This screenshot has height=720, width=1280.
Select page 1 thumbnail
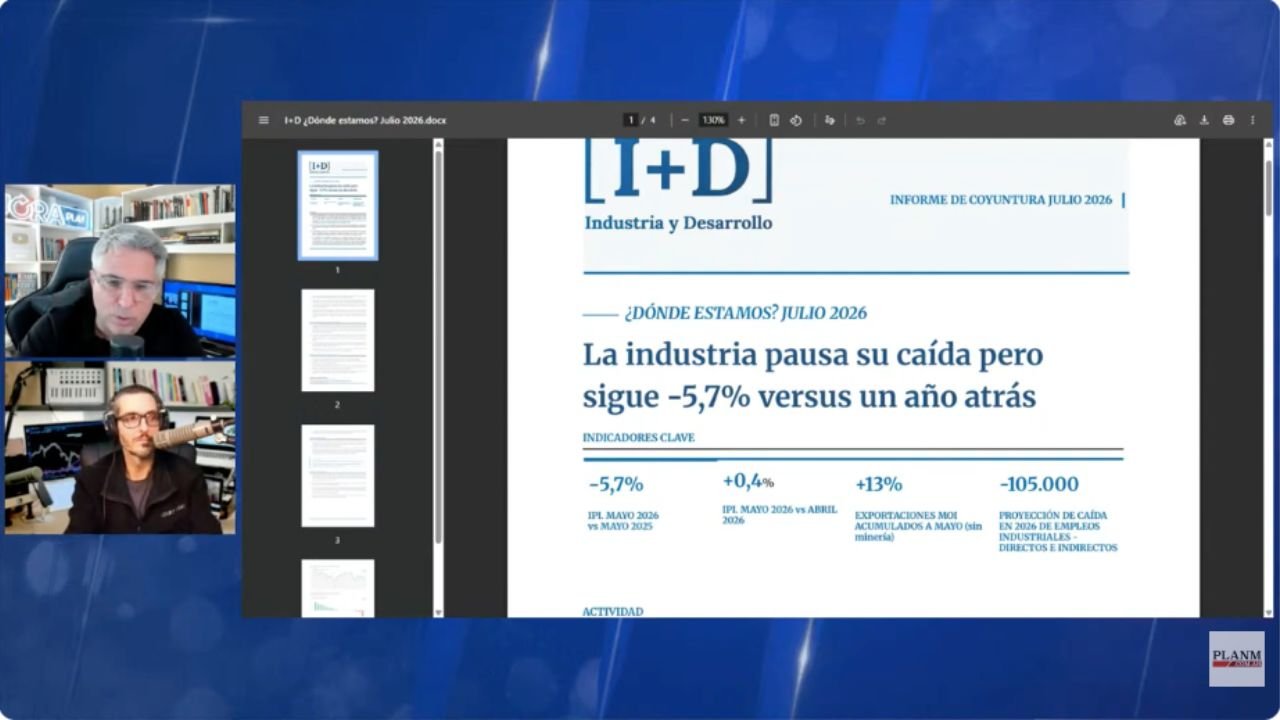tap(338, 205)
